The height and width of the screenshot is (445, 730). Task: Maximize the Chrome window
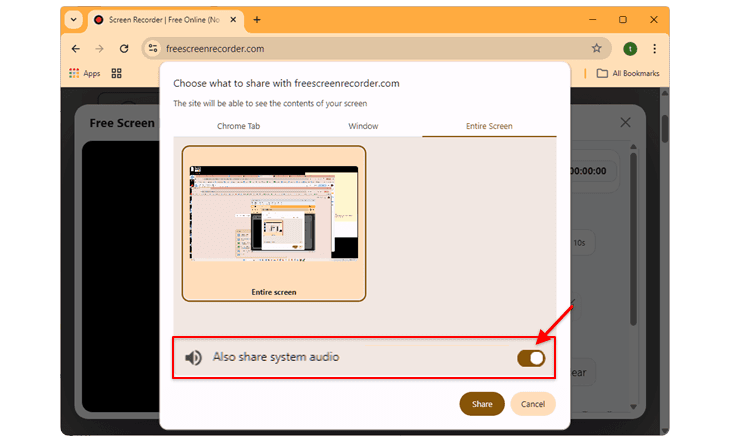(623, 20)
